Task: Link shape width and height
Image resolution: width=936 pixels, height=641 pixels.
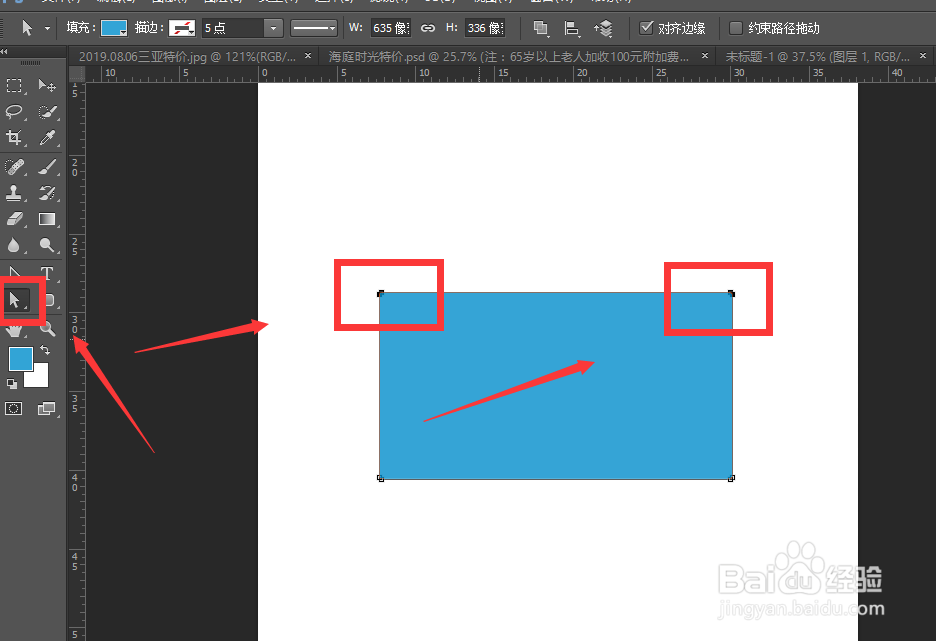Action: pos(428,28)
